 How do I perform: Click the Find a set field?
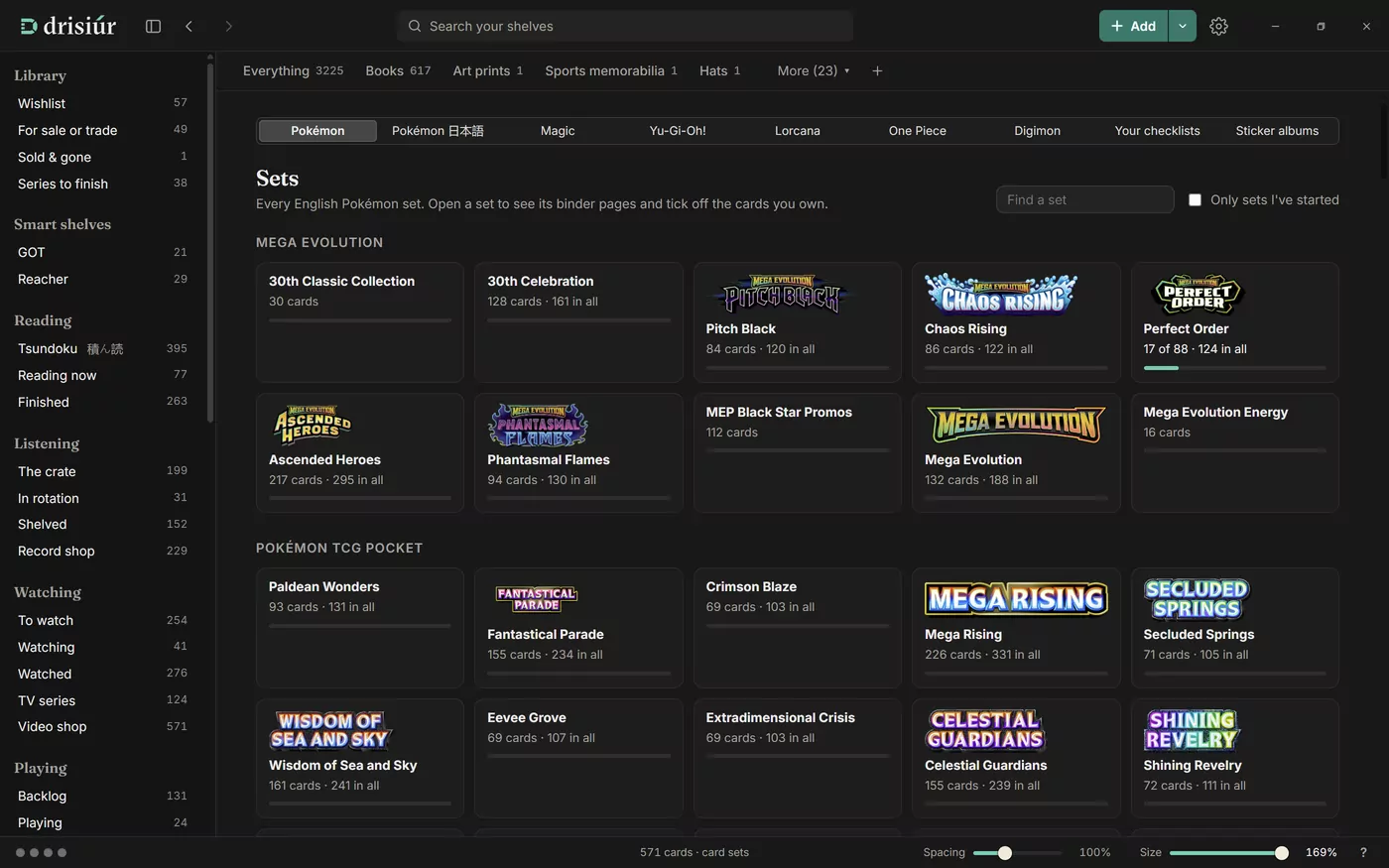(x=1084, y=199)
